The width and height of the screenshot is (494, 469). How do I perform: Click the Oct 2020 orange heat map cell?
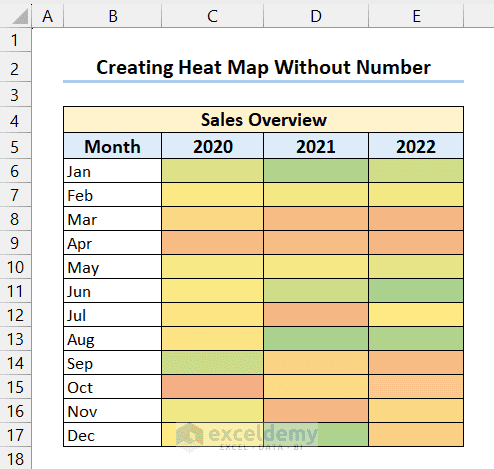212,387
